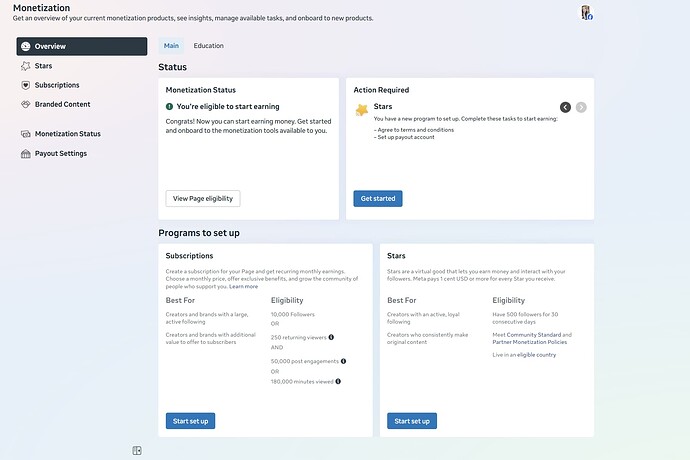Click the Payout Settings bank icon
This screenshot has width=690, height=460.
[x=26, y=154]
